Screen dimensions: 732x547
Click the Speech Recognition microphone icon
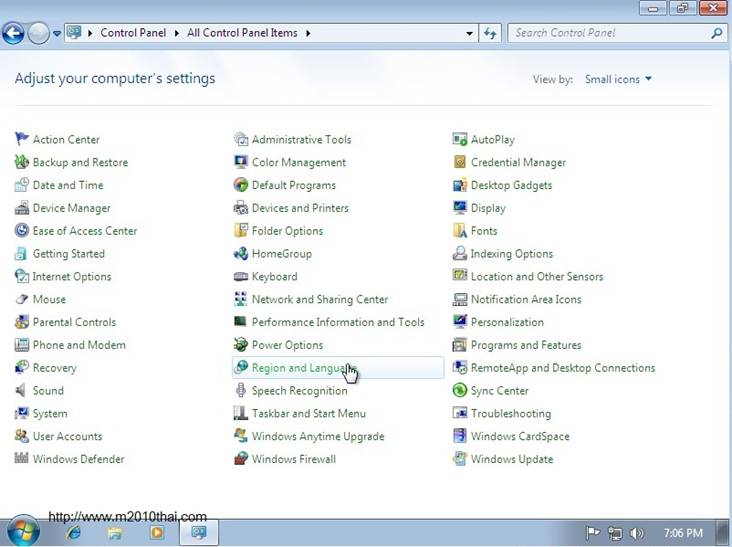point(240,390)
